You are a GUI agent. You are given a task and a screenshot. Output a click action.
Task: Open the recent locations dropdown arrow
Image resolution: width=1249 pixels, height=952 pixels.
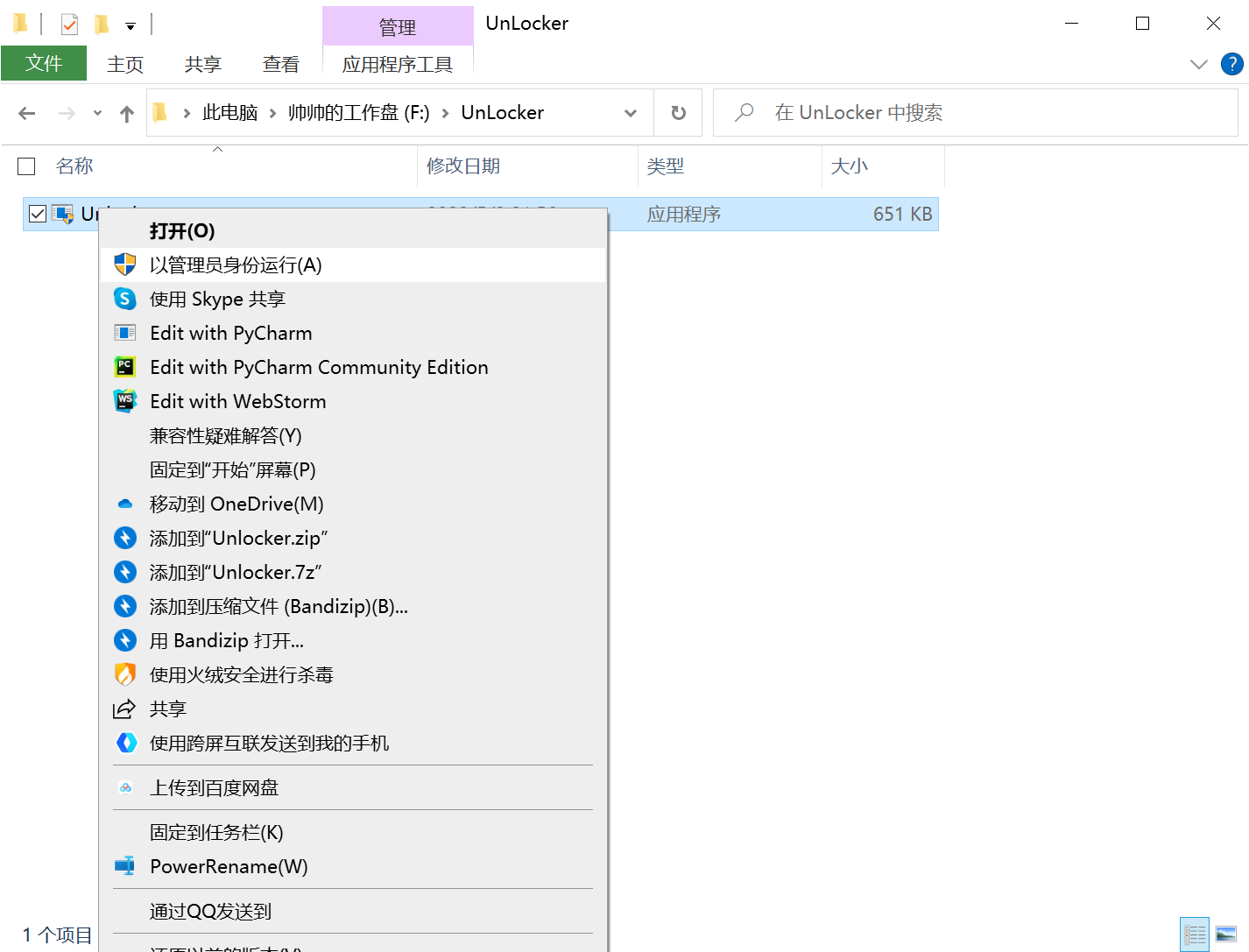click(97, 113)
